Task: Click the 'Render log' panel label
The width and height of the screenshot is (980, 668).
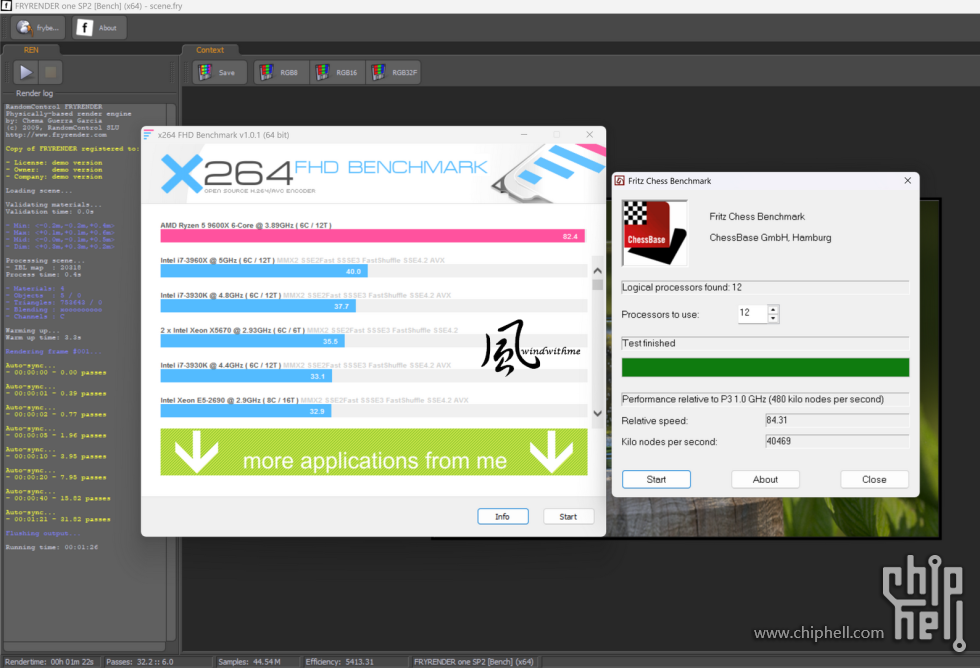Action: (34, 93)
